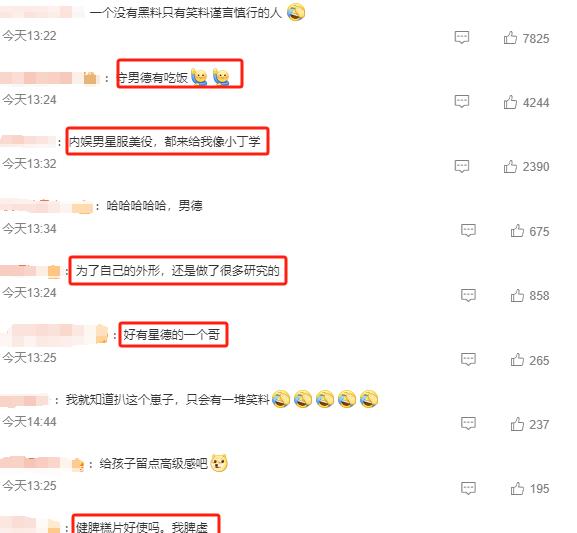
Task: Reply to the 14:44 comment
Action: click(x=468, y=424)
